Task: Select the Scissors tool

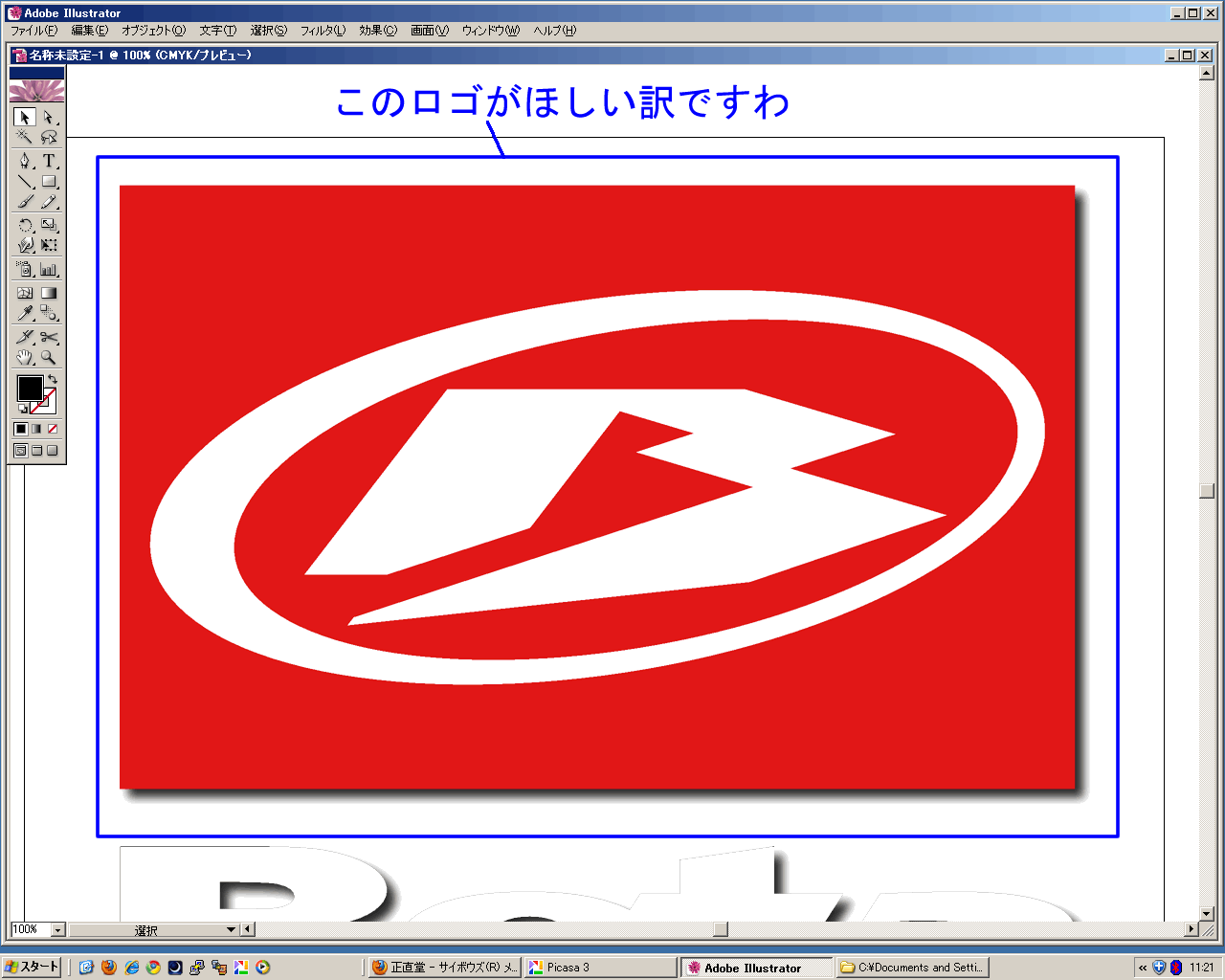Action: click(49, 337)
